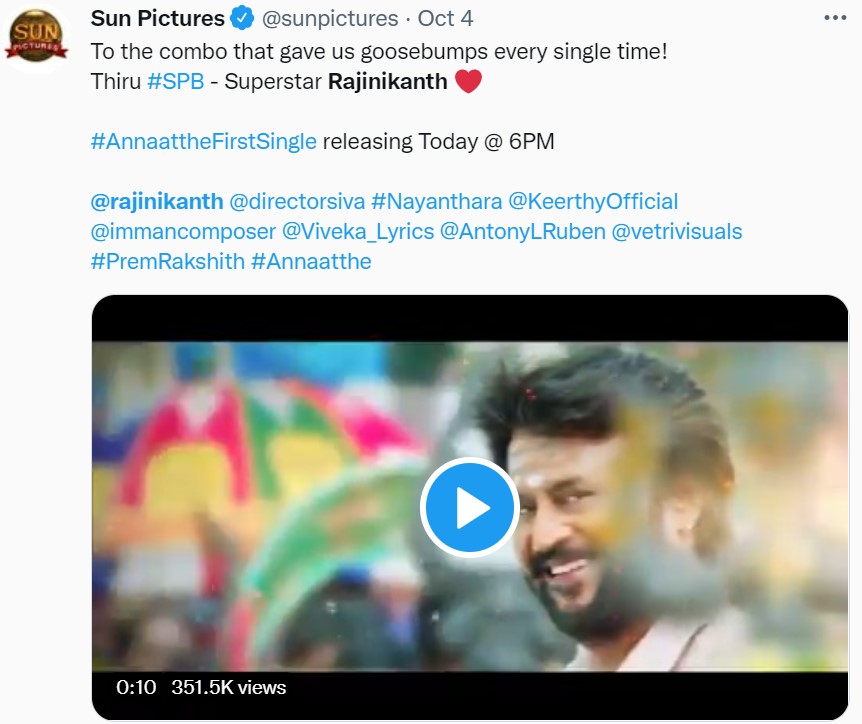
Task: Go to the @immancomposer profile
Action: point(182,231)
